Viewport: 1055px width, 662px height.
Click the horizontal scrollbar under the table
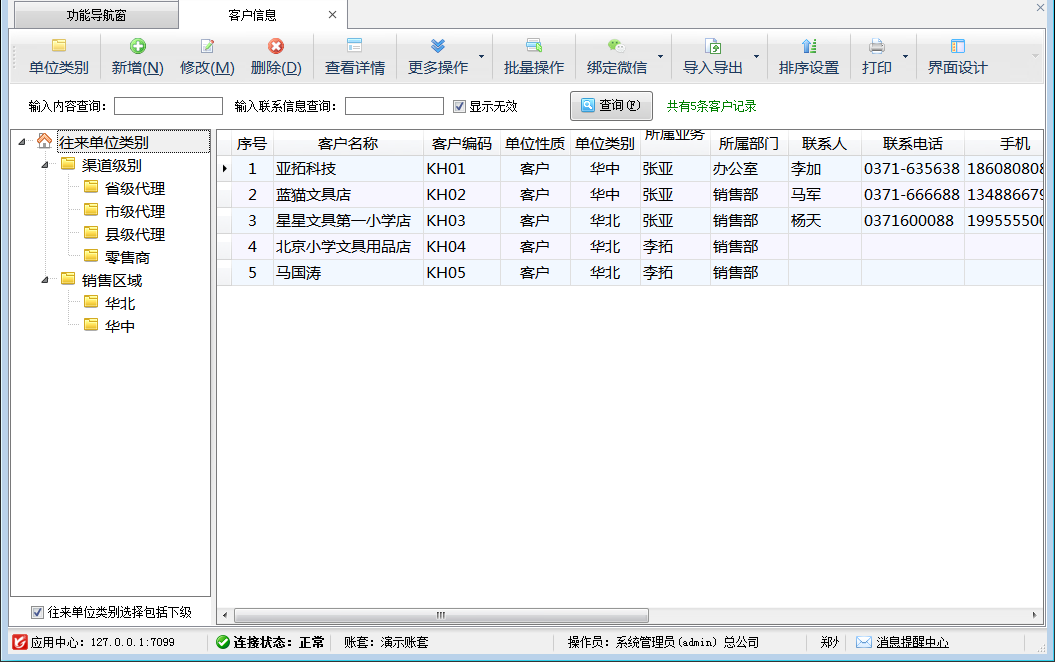click(440, 615)
